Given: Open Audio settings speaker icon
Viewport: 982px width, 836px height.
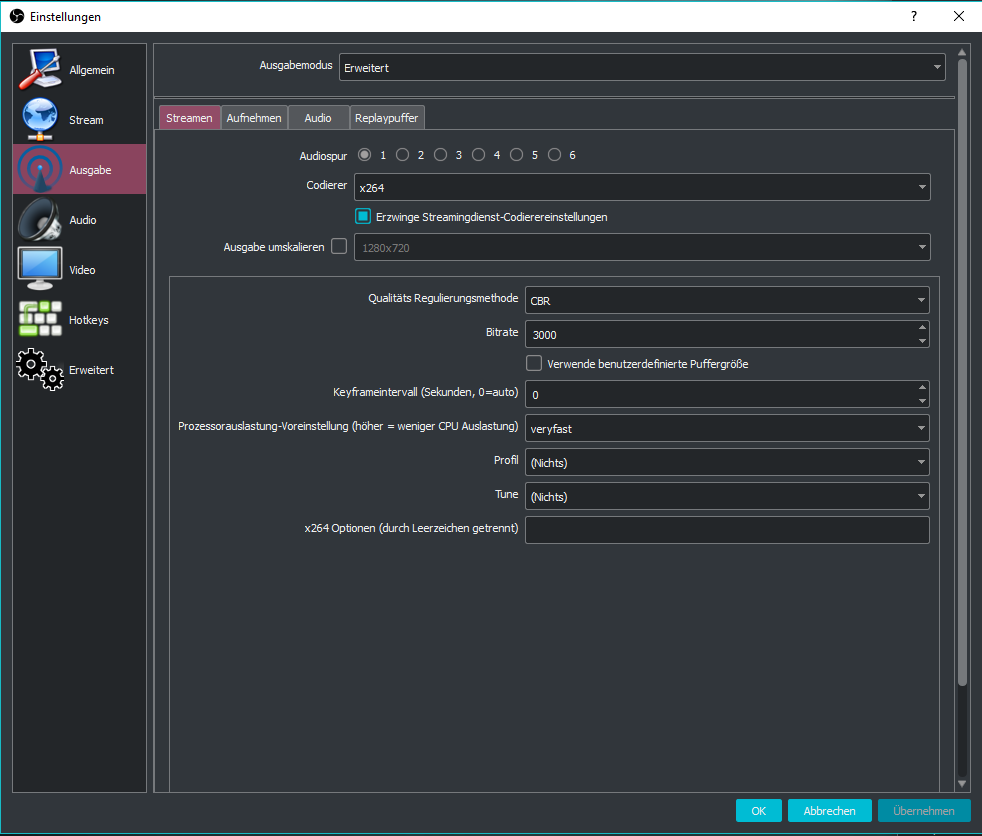Looking at the screenshot, I should point(40,219).
